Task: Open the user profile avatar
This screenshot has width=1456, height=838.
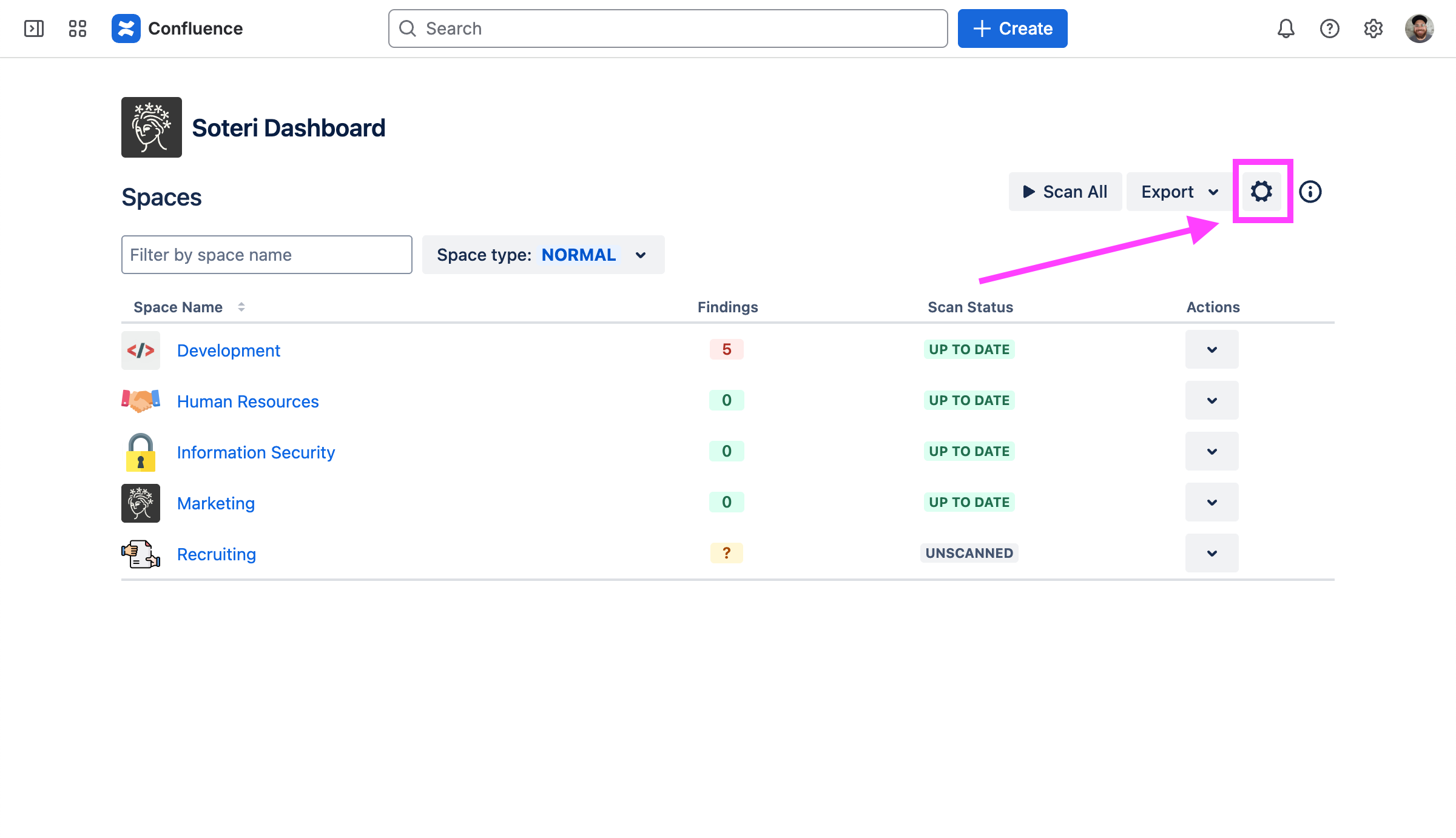Action: pos(1419,28)
